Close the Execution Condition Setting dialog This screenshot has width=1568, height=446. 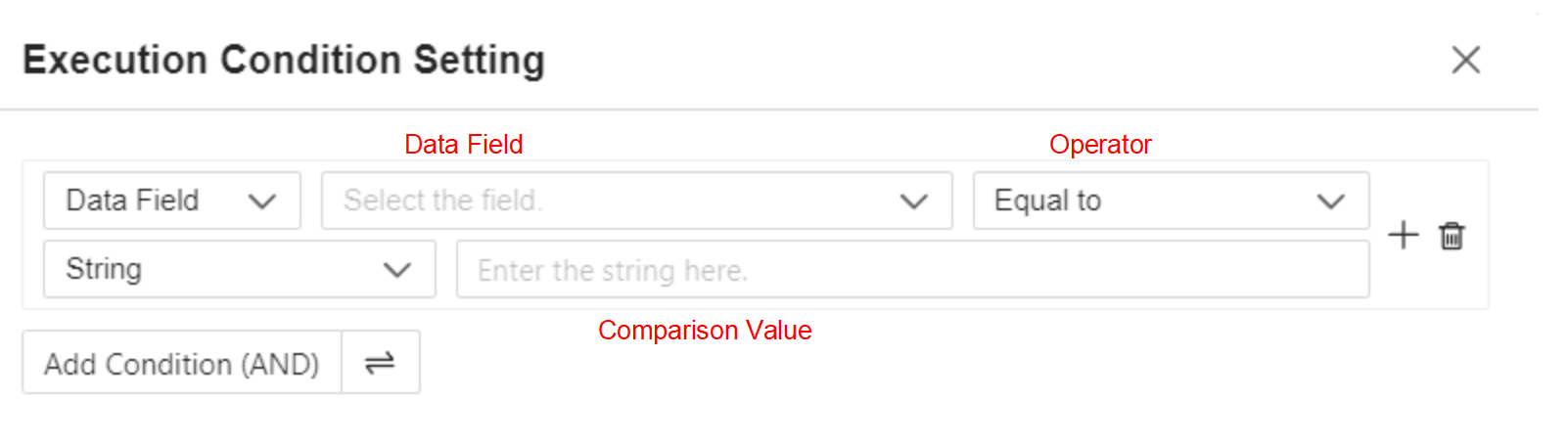point(1465,60)
